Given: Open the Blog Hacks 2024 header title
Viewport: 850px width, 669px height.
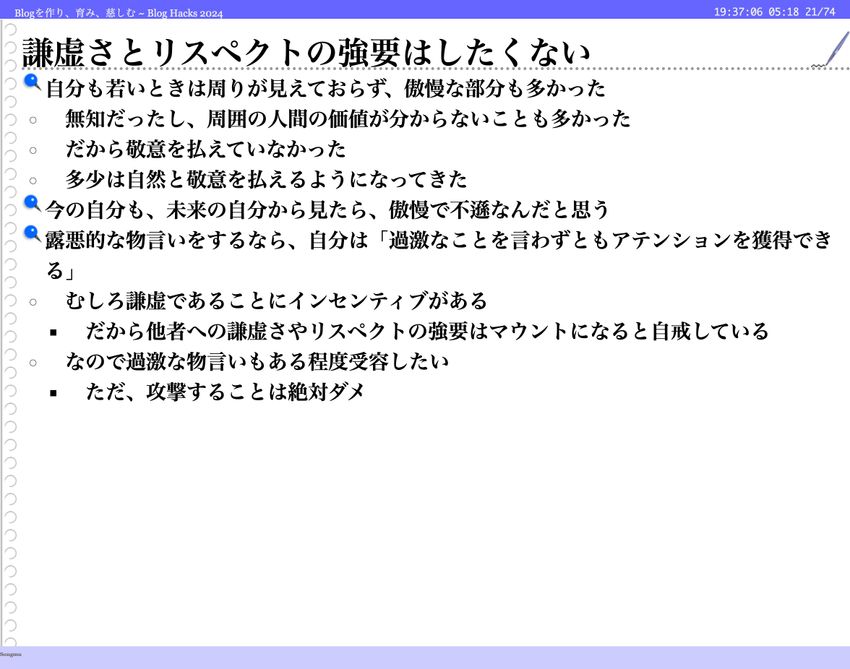Looking at the screenshot, I should 119,12.
